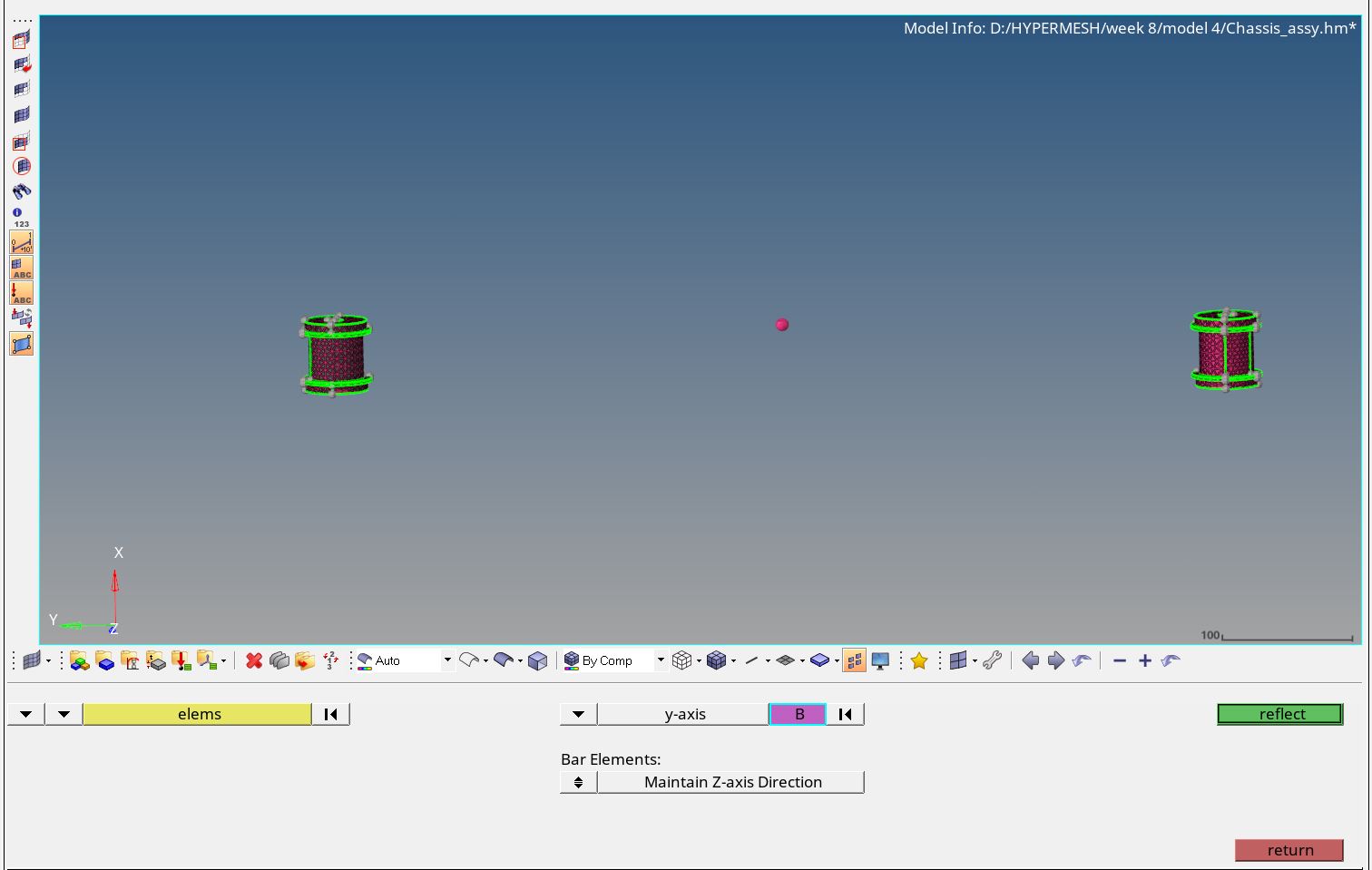Open model options with the wrench icon

tap(992, 660)
